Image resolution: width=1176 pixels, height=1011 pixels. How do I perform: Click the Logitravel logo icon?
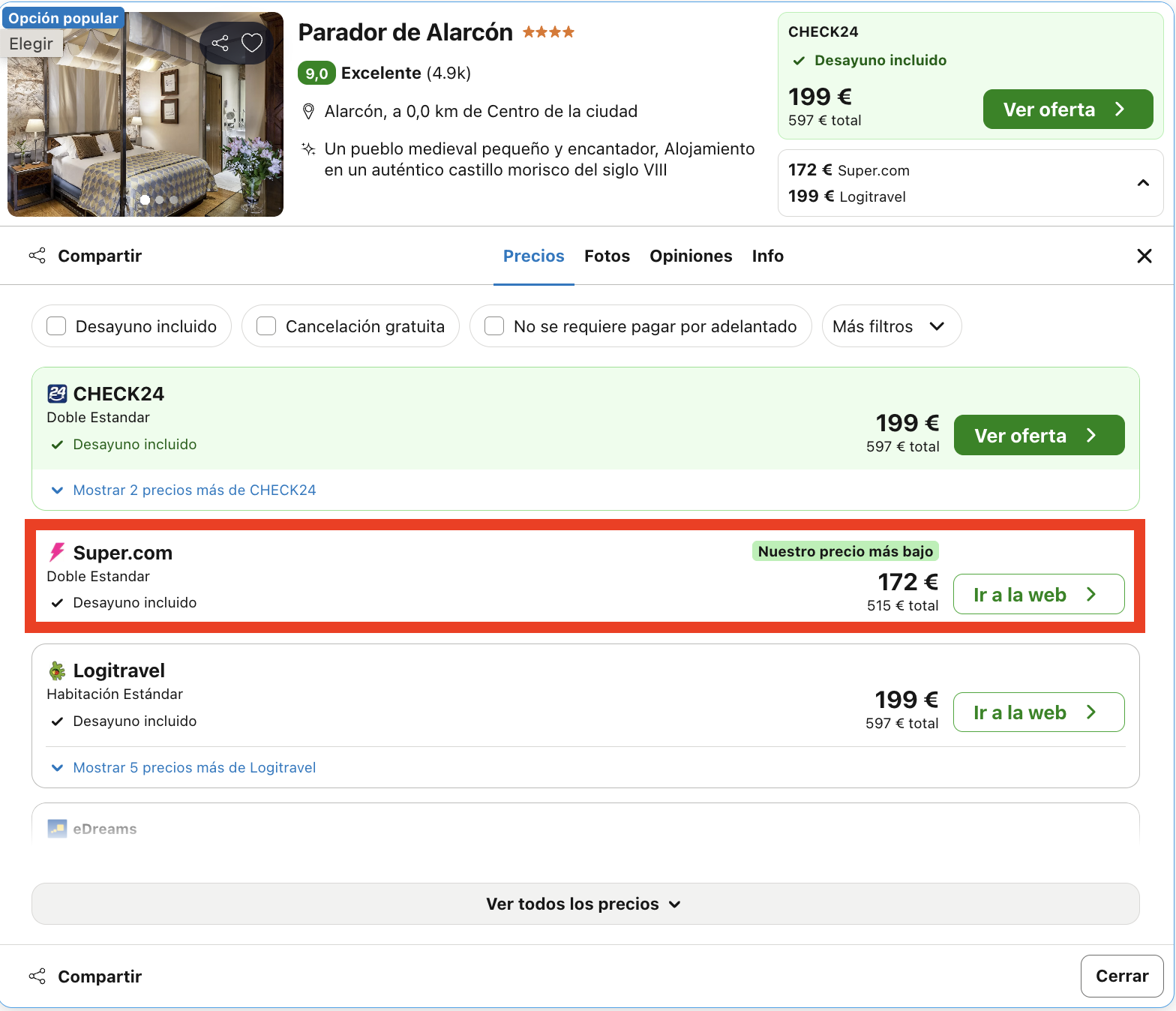57,670
